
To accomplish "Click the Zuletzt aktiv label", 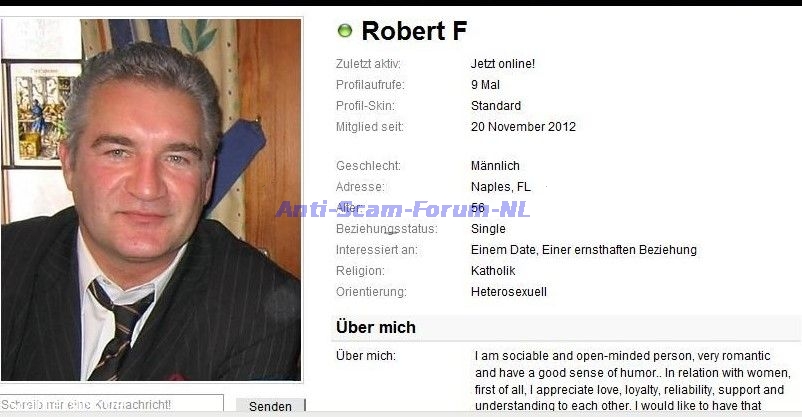I will tap(368, 64).
